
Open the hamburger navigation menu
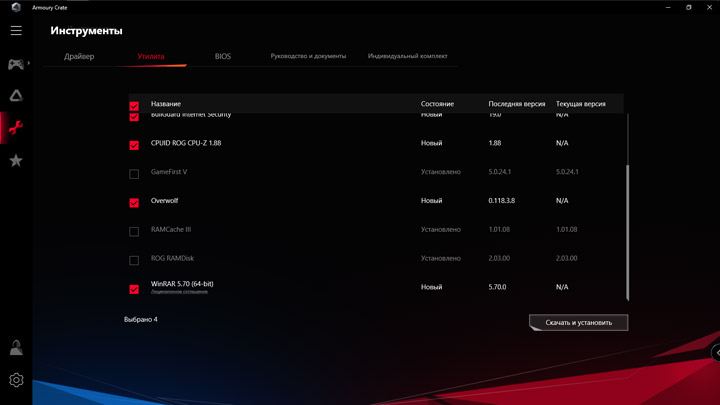16,30
